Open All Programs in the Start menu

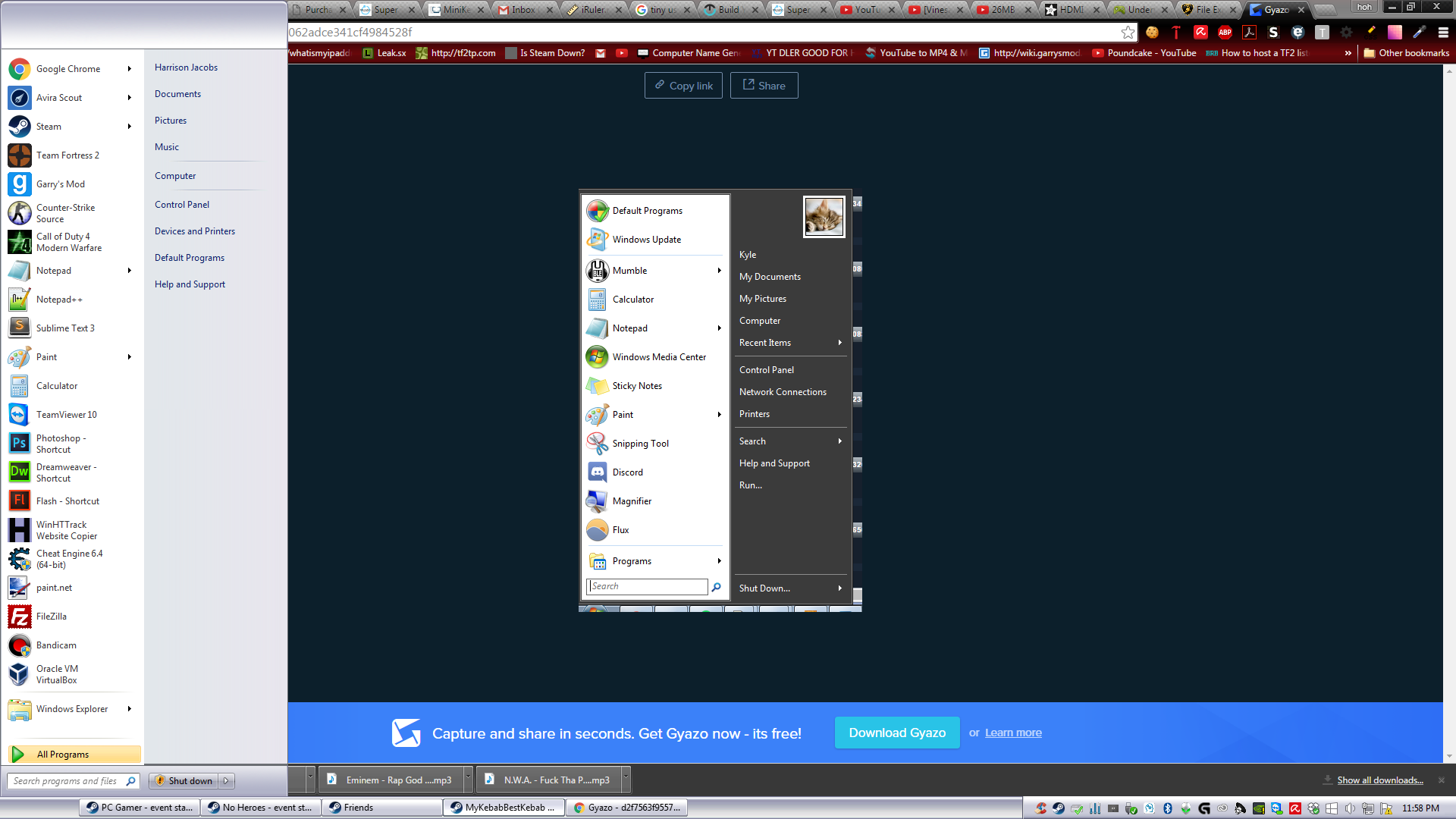pos(74,755)
